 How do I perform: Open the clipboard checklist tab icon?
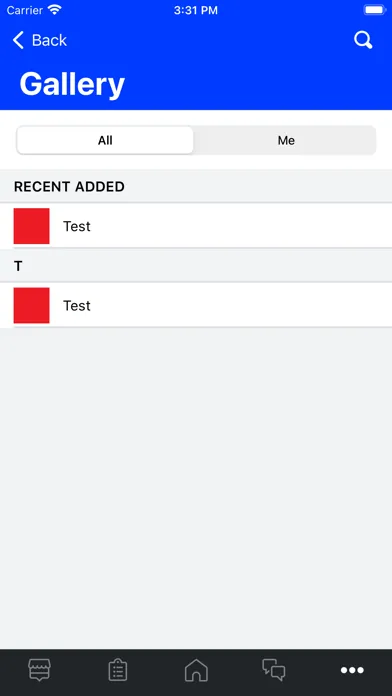118,670
